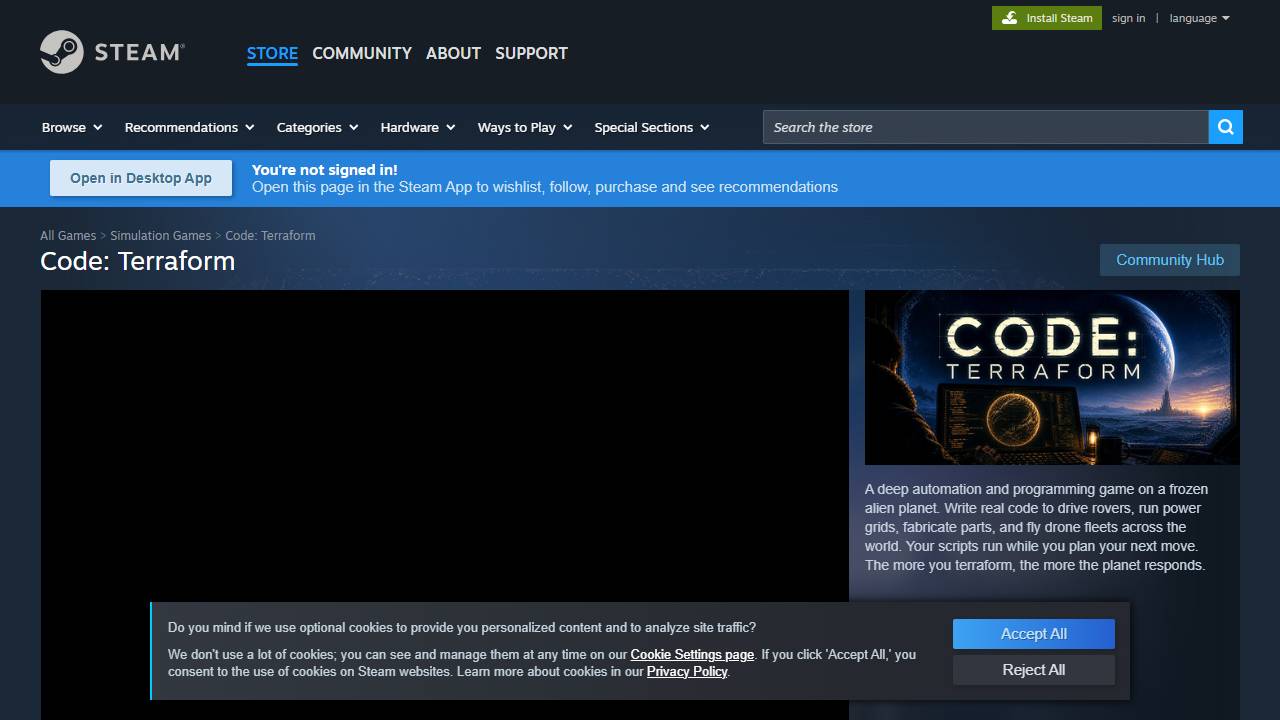Switch to the COMMUNITY tab
Screen dimensions: 1280x720
click(362, 53)
